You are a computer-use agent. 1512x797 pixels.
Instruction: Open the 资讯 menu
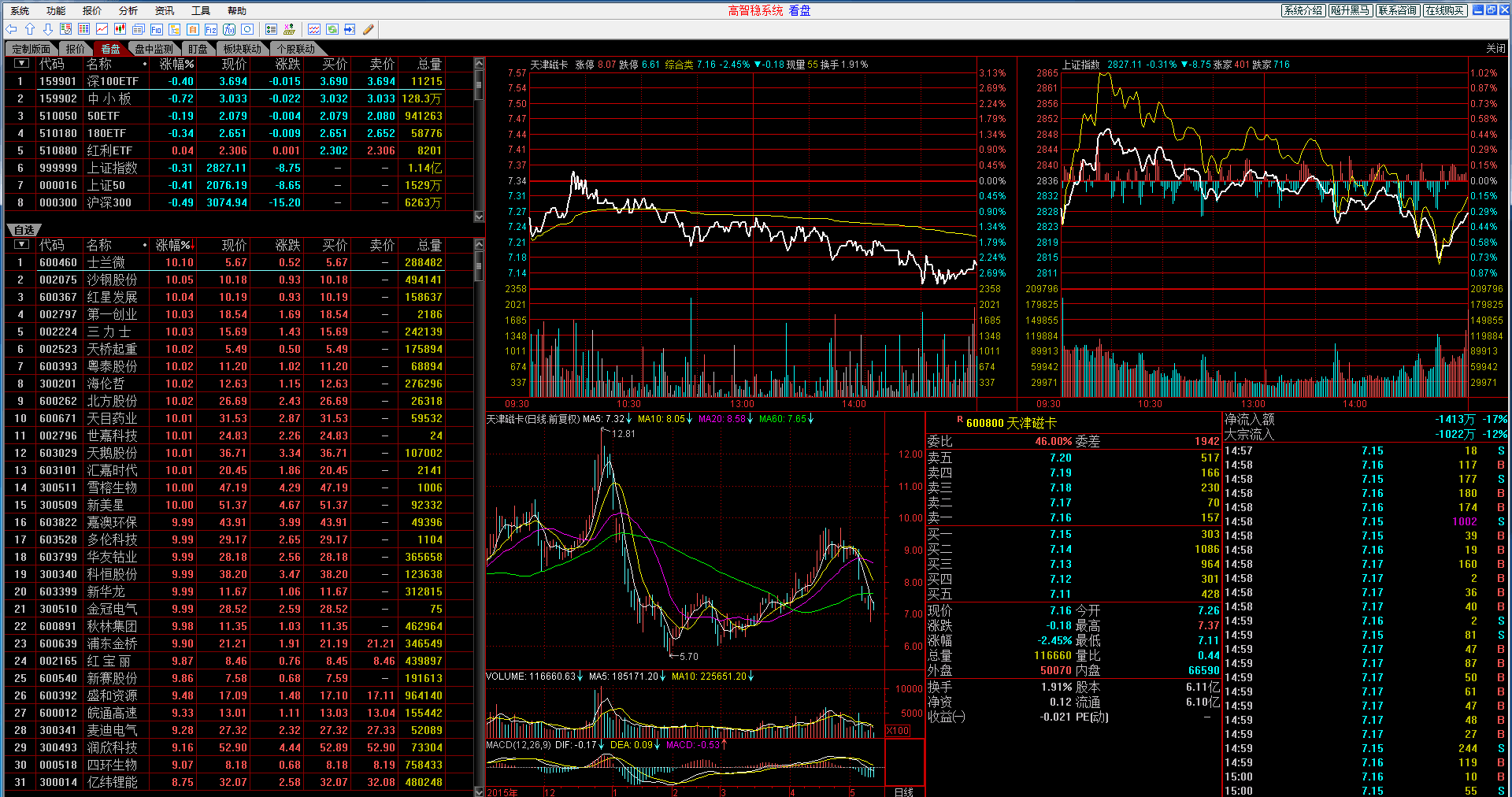165,11
